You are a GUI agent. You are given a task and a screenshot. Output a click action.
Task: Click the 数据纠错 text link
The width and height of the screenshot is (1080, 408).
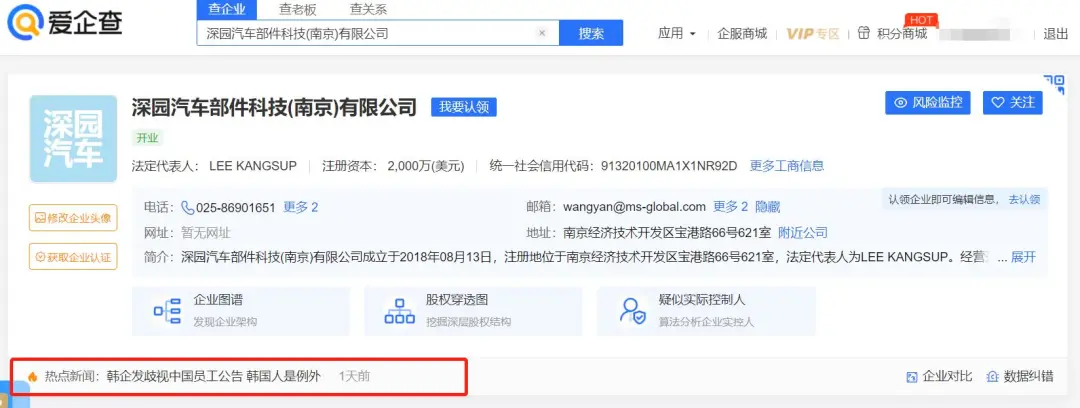(x=1028, y=376)
